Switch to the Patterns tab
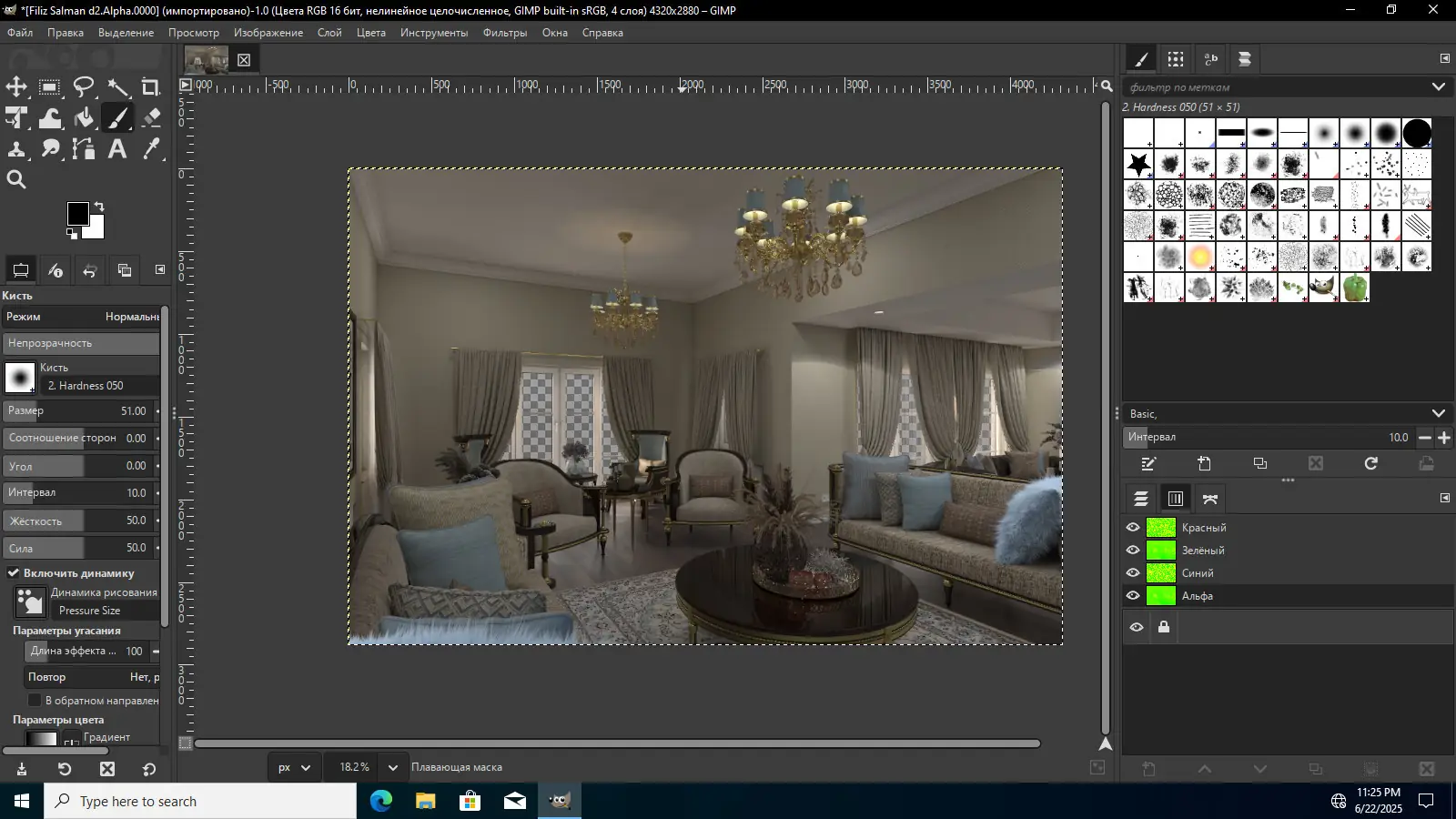1456x819 pixels. coord(1176,59)
